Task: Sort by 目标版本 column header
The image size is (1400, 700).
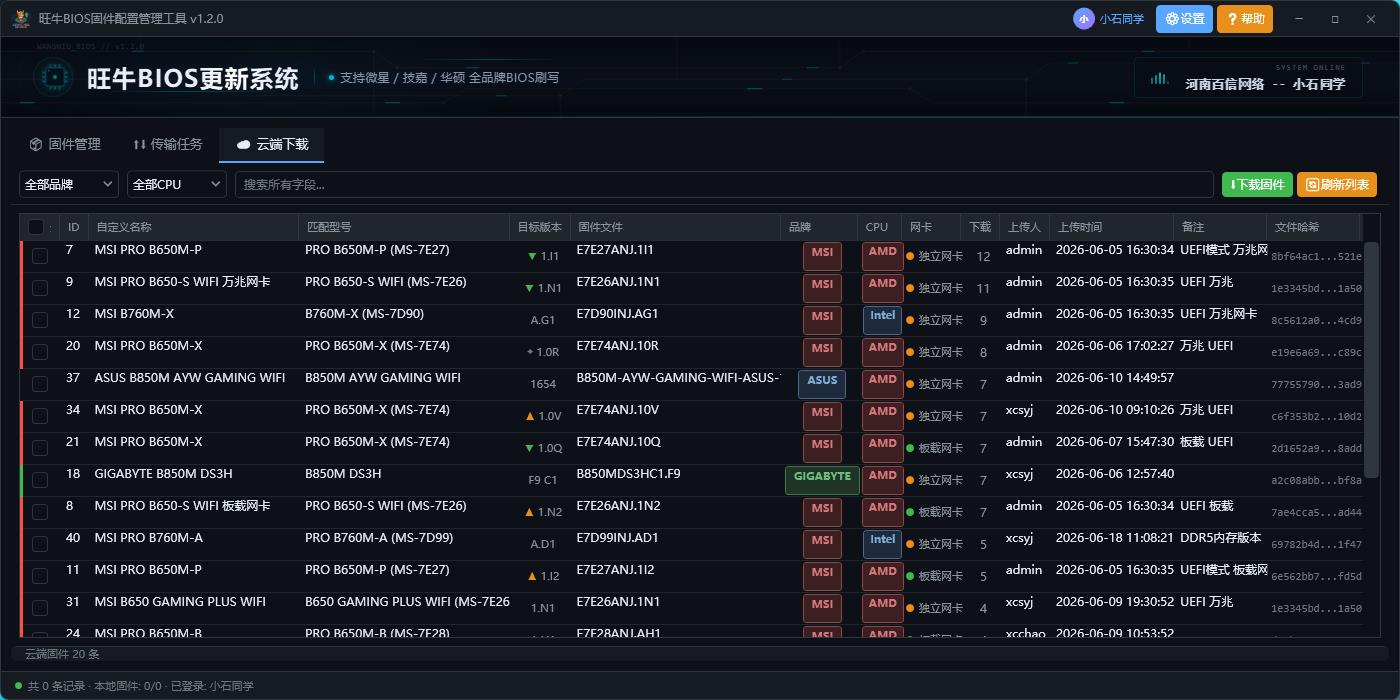Action: point(539,227)
